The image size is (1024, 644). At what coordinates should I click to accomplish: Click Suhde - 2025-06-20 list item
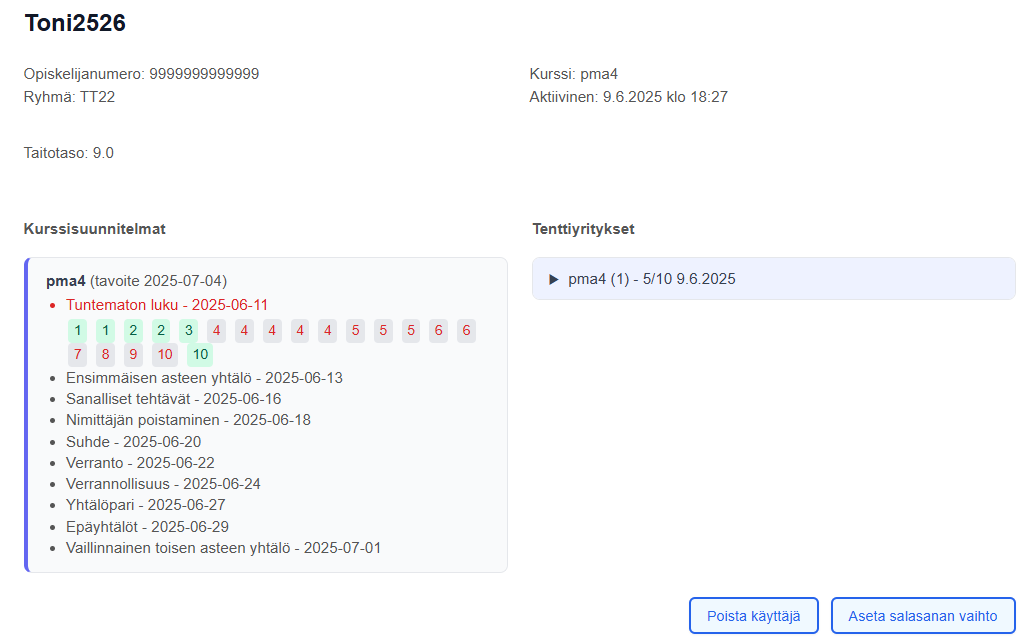click(133, 442)
